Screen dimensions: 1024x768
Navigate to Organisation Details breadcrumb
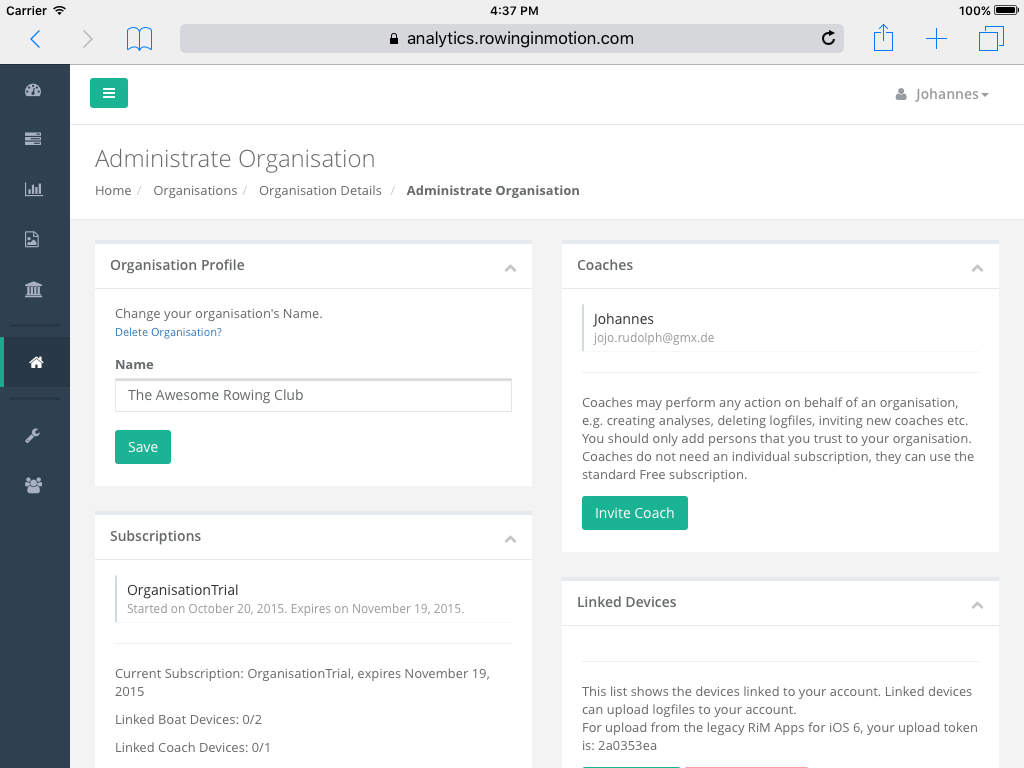[320, 190]
